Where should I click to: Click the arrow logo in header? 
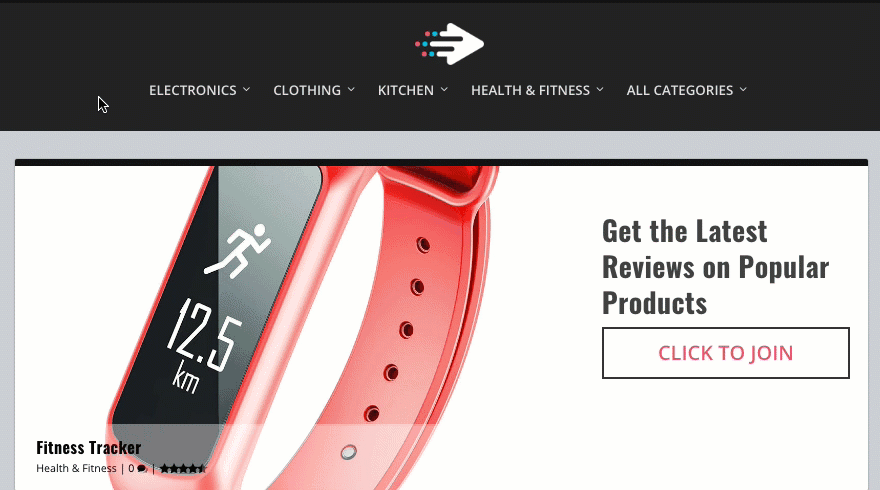click(x=450, y=44)
